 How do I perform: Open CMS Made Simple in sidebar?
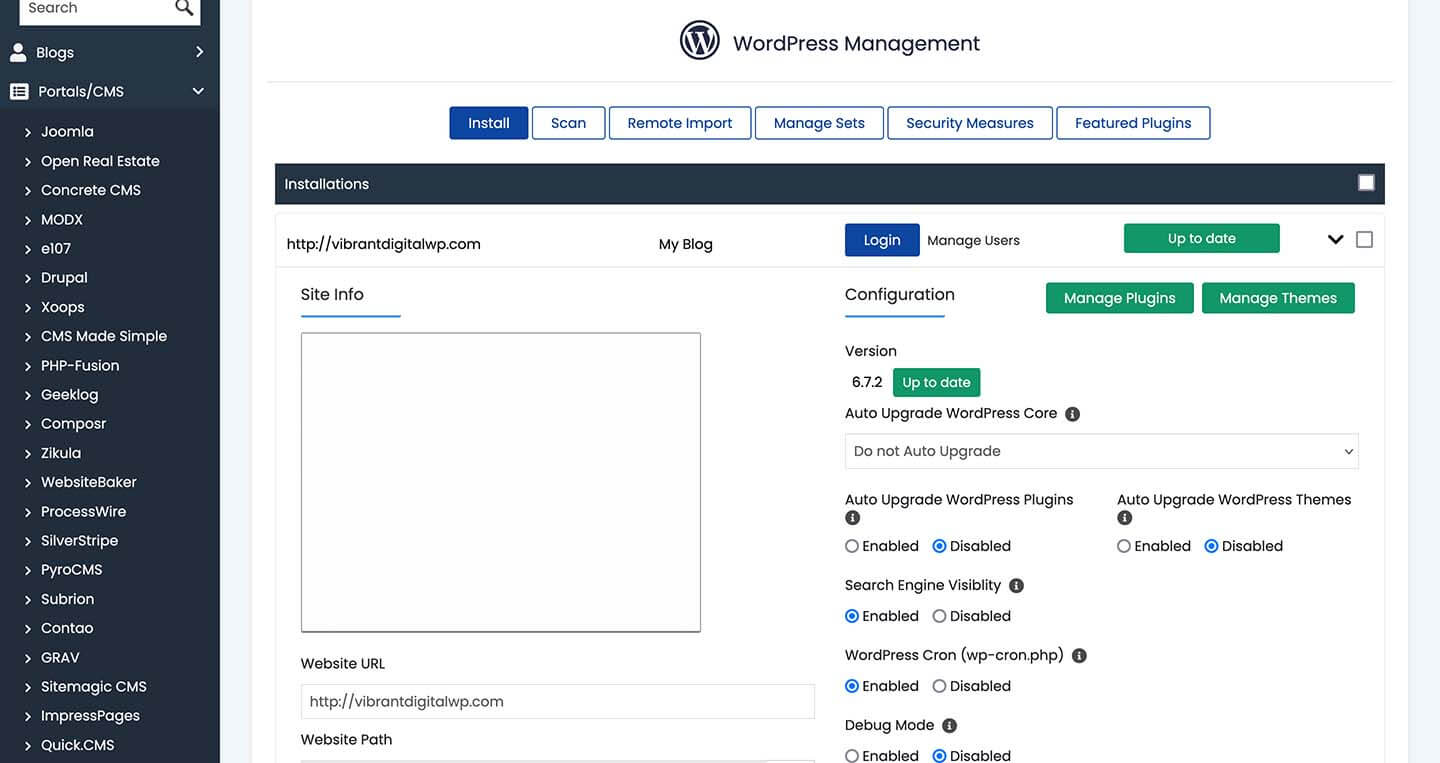pyautogui.click(x=104, y=336)
